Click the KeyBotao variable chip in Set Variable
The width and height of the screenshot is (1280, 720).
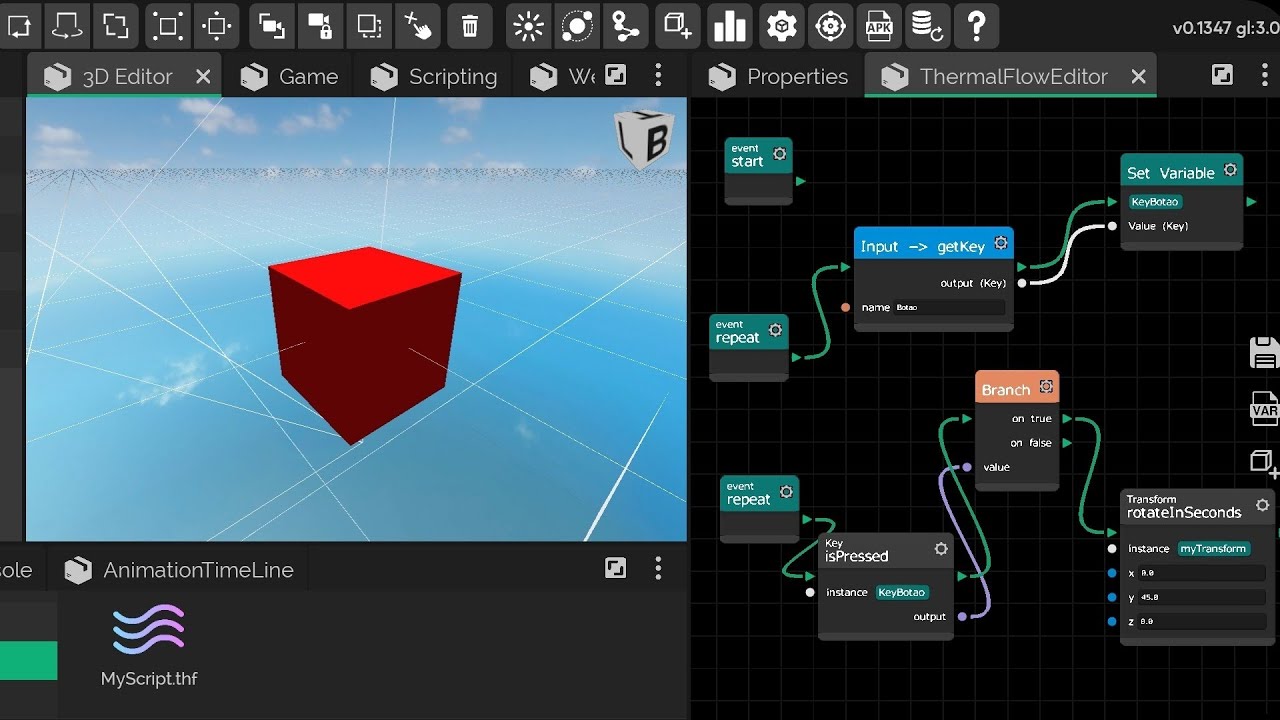click(1155, 201)
